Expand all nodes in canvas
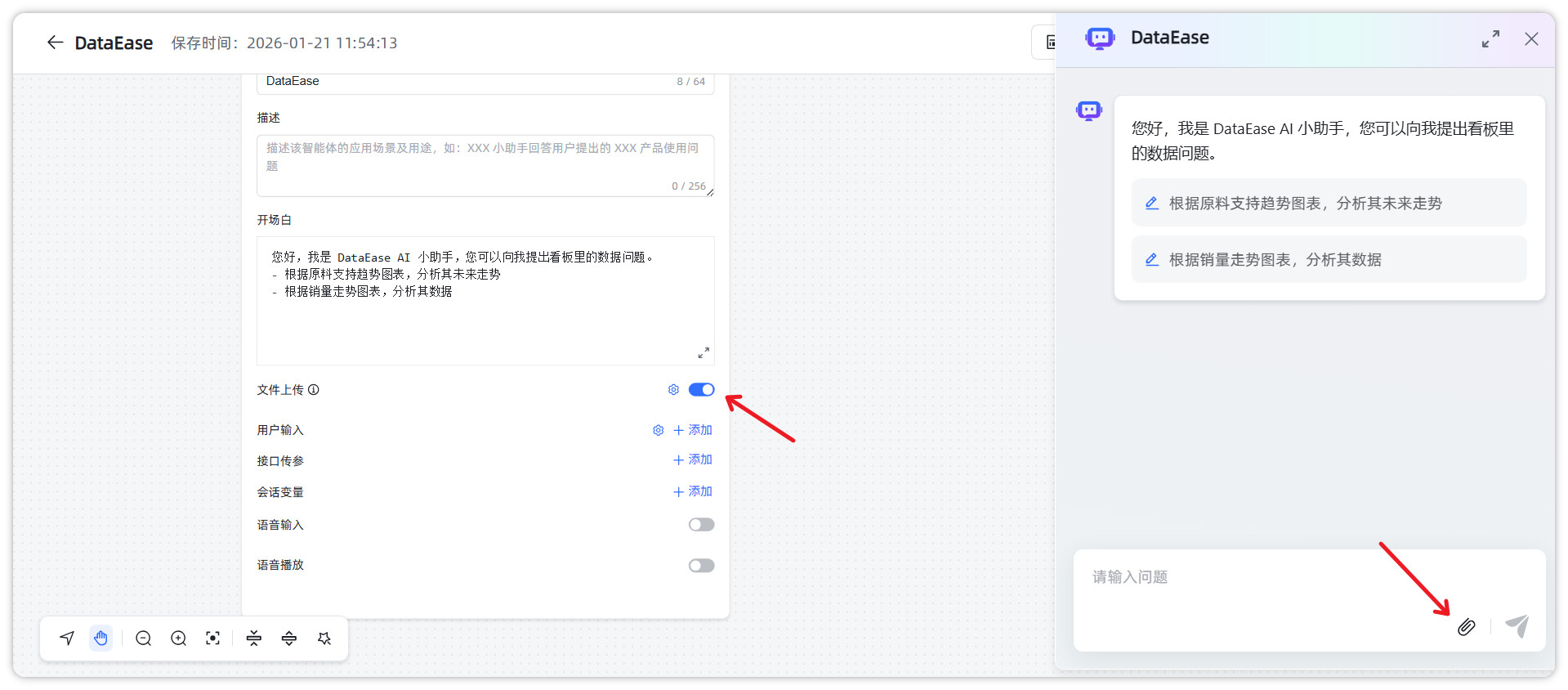Viewport: 1568px width, 690px height. [289, 638]
